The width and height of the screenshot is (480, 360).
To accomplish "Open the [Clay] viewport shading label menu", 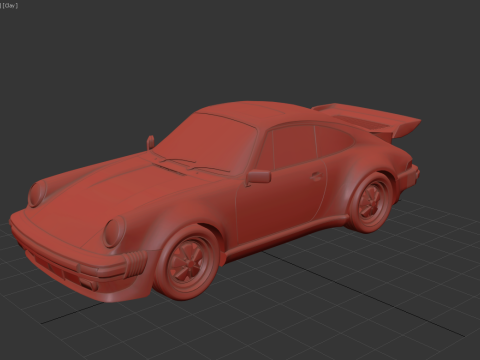I will [10, 5].
